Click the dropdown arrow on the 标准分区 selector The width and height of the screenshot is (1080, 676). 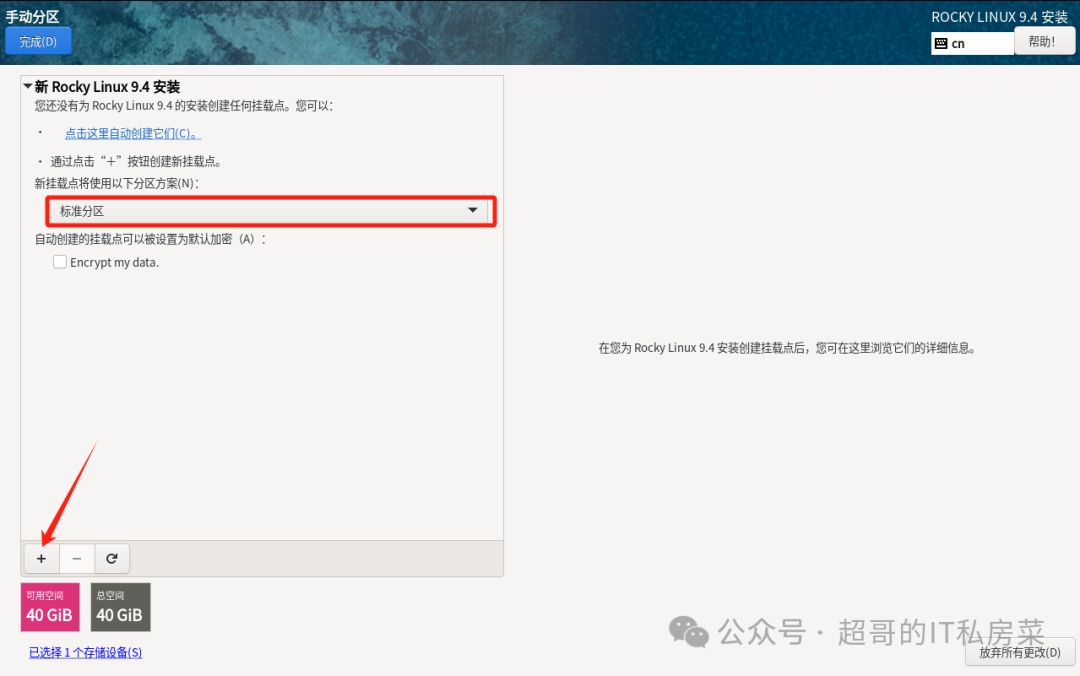[472, 210]
